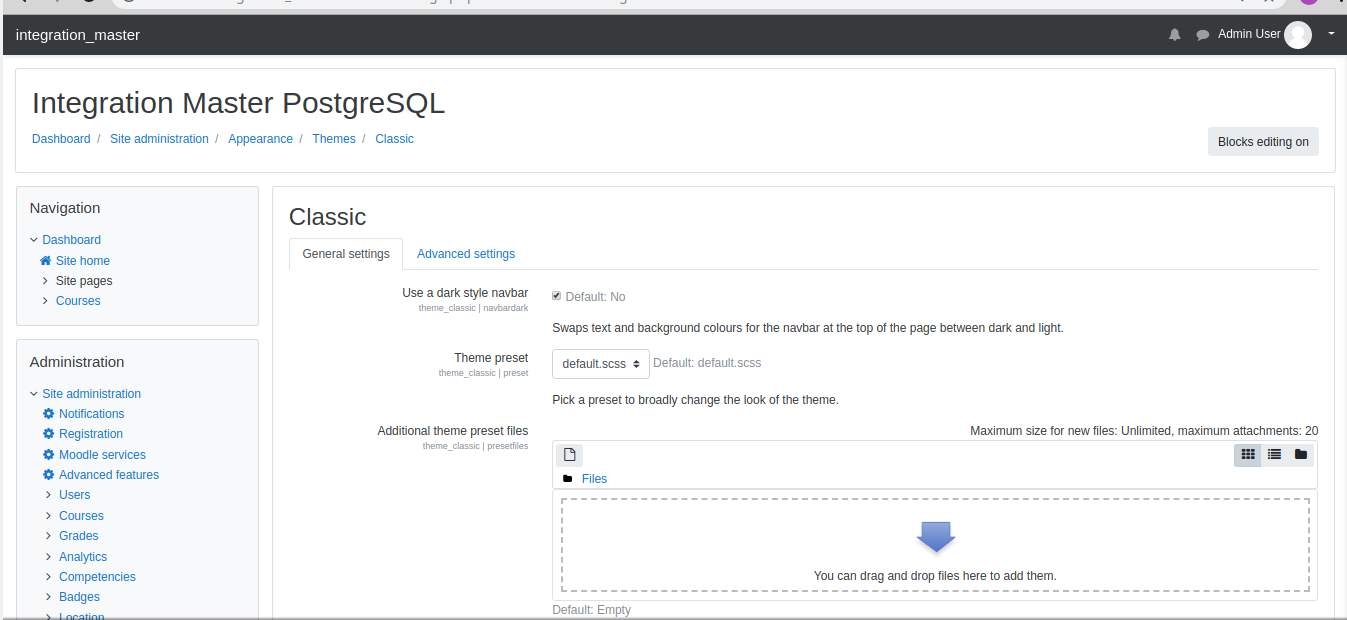Open Themes in breadcrumb

[x=334, y=139]
